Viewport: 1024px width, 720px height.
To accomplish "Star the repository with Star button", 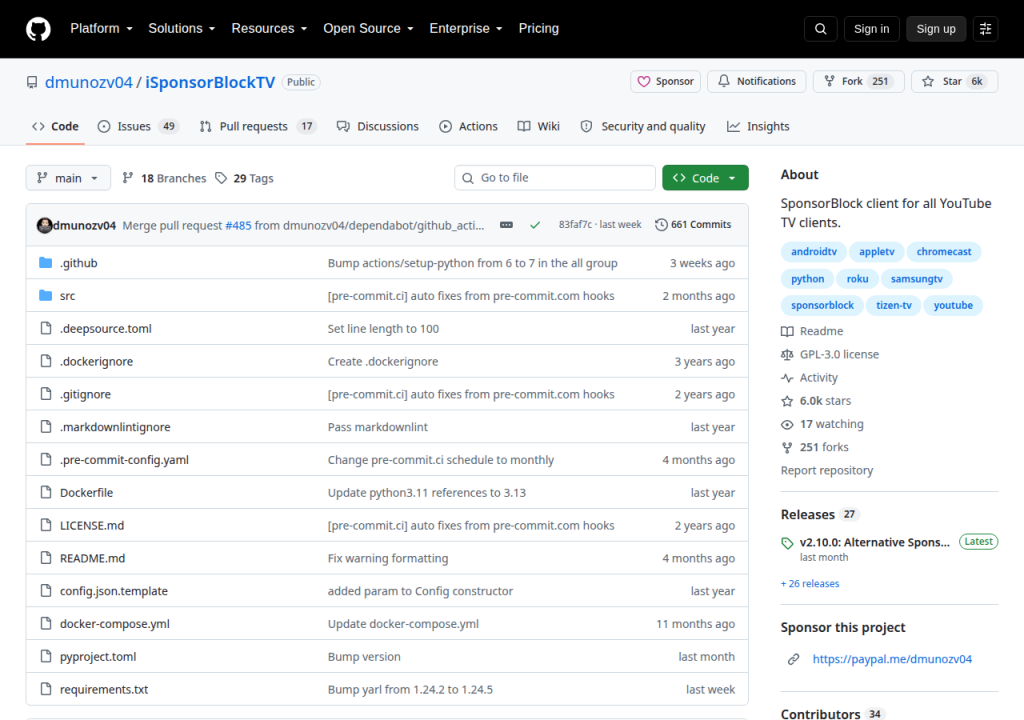I will (955, 81).
